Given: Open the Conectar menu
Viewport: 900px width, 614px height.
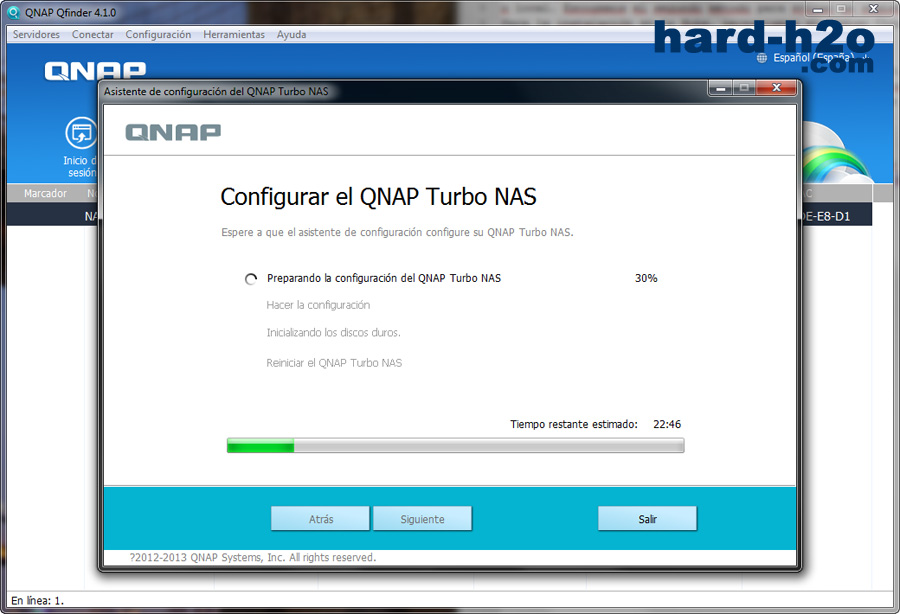Looking at the screenshot, I should click(x=92, y=34).
